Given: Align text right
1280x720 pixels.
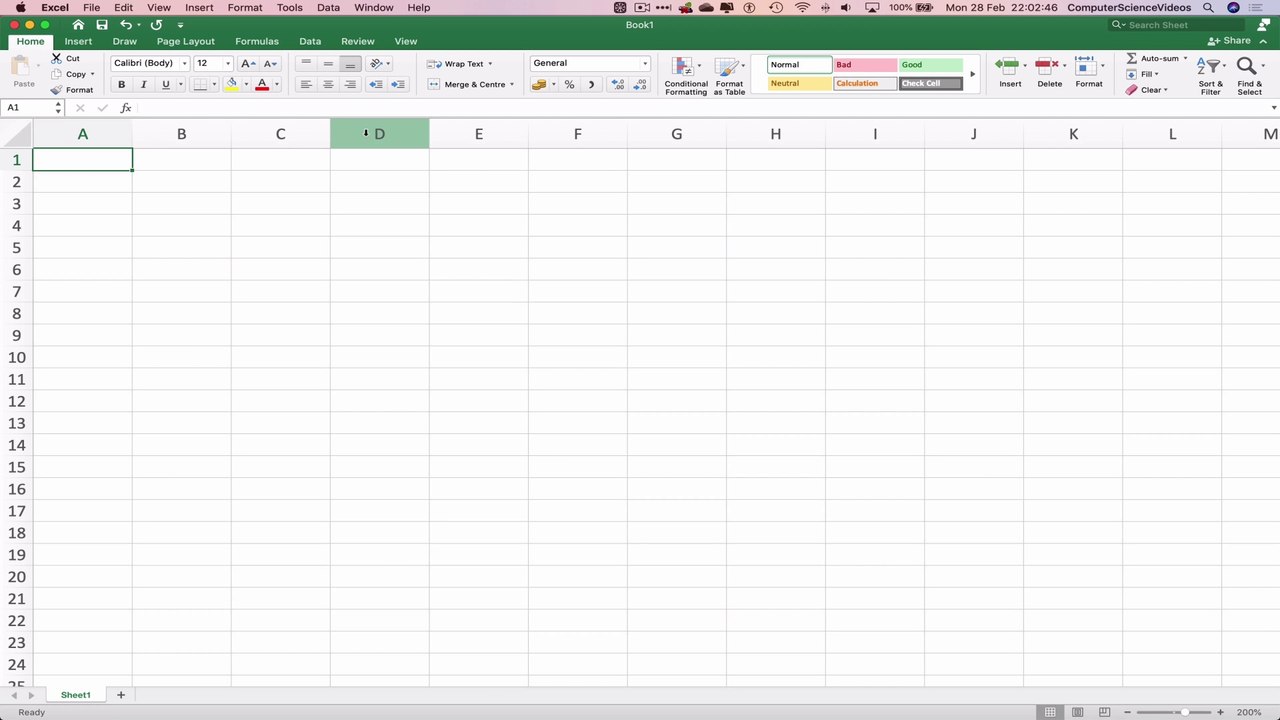Looking at the screenshot, I should [350, 85].
